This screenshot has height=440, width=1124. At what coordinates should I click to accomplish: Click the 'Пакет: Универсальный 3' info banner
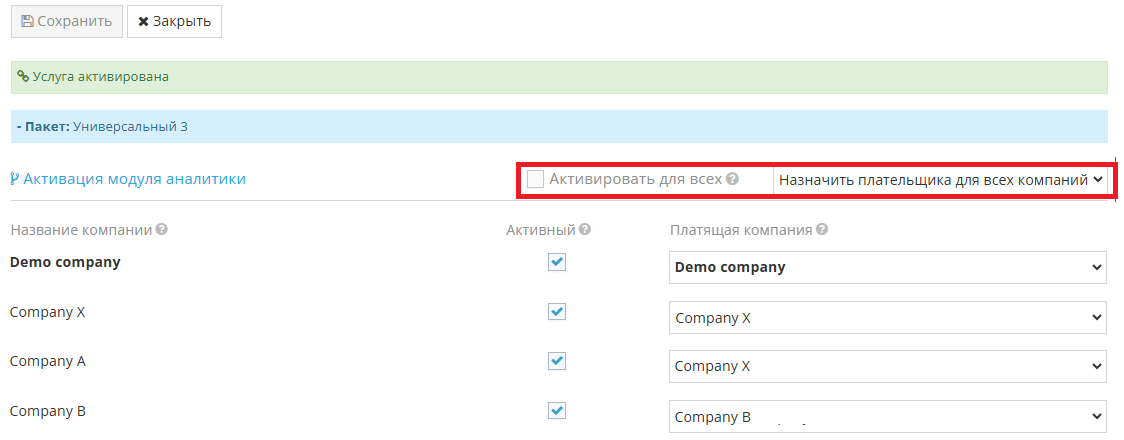pyautogui.click(x=559, y=127)
